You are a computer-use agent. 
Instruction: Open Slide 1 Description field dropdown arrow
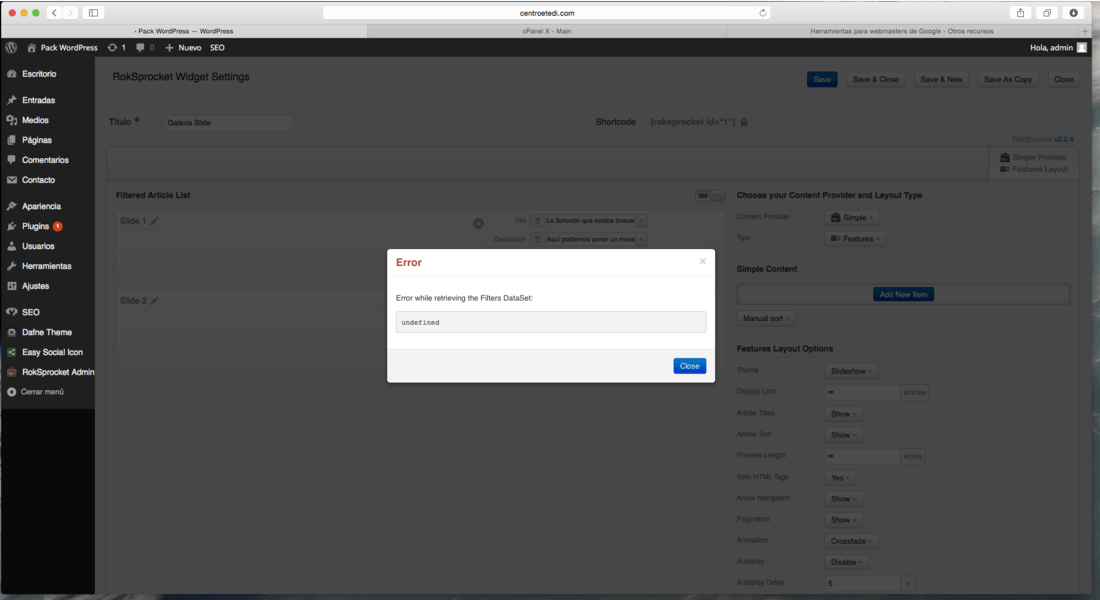[641, 239]
